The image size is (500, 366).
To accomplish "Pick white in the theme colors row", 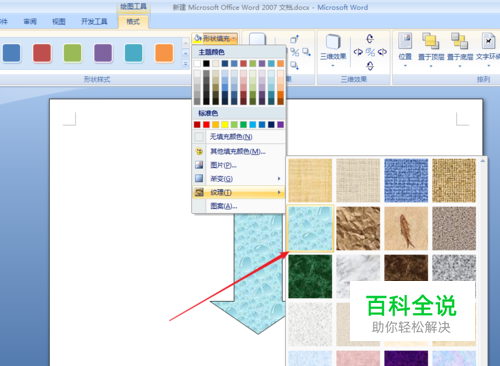I will pos(197,63).
